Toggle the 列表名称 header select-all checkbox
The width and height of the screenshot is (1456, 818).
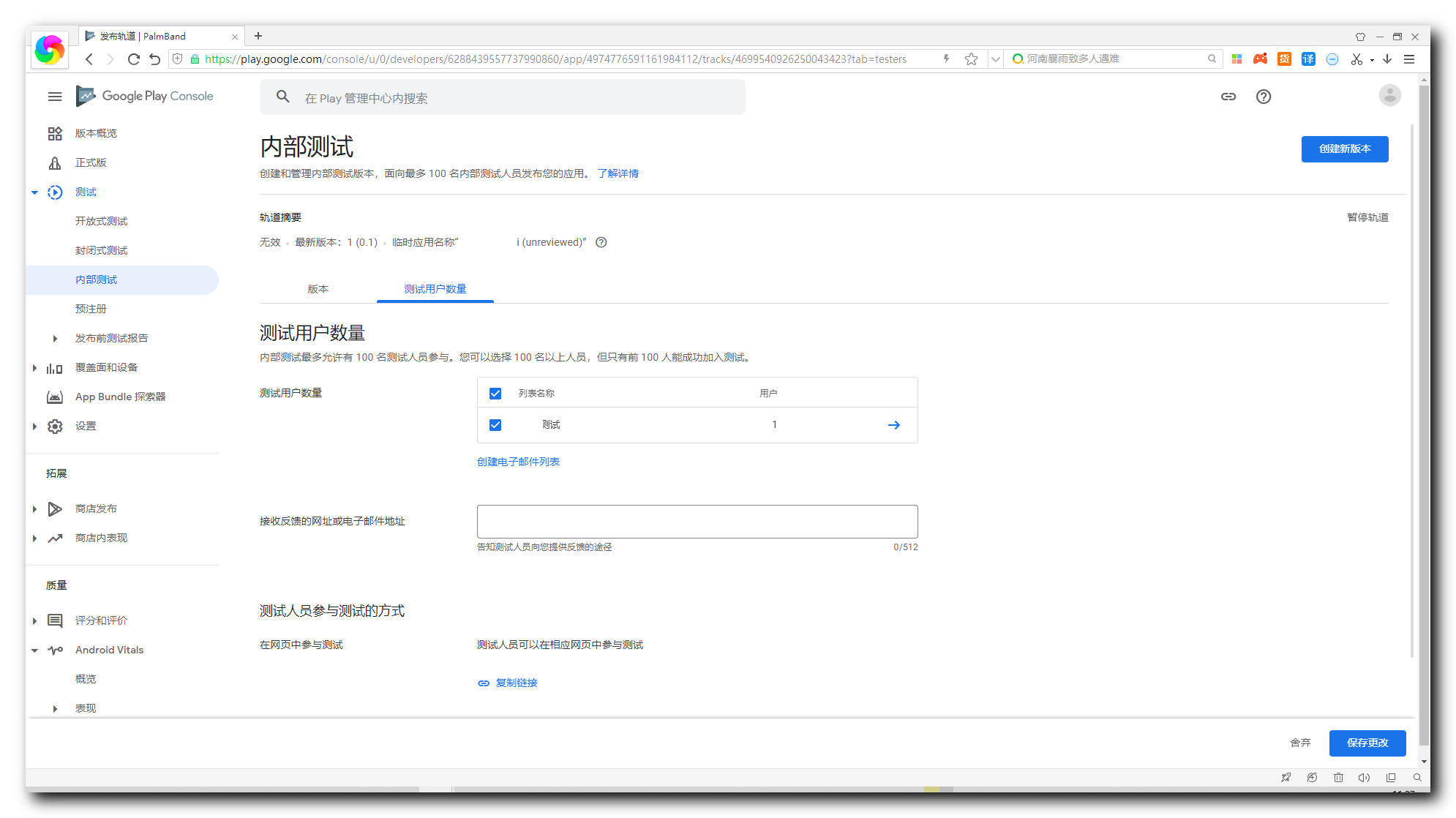[495, 394]
